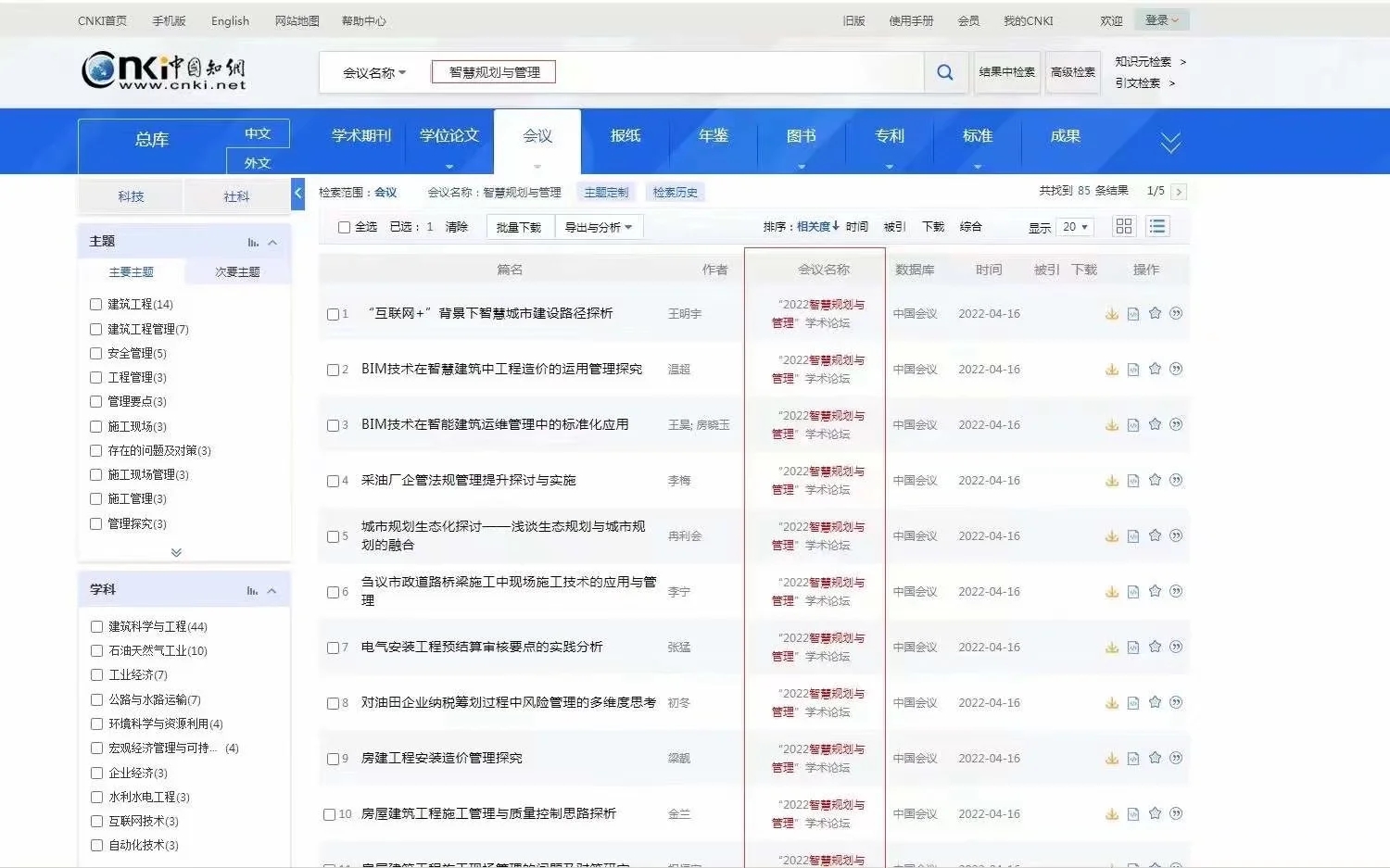
Task: Favorite the paper in row 3
Action: click(1155, 424)
